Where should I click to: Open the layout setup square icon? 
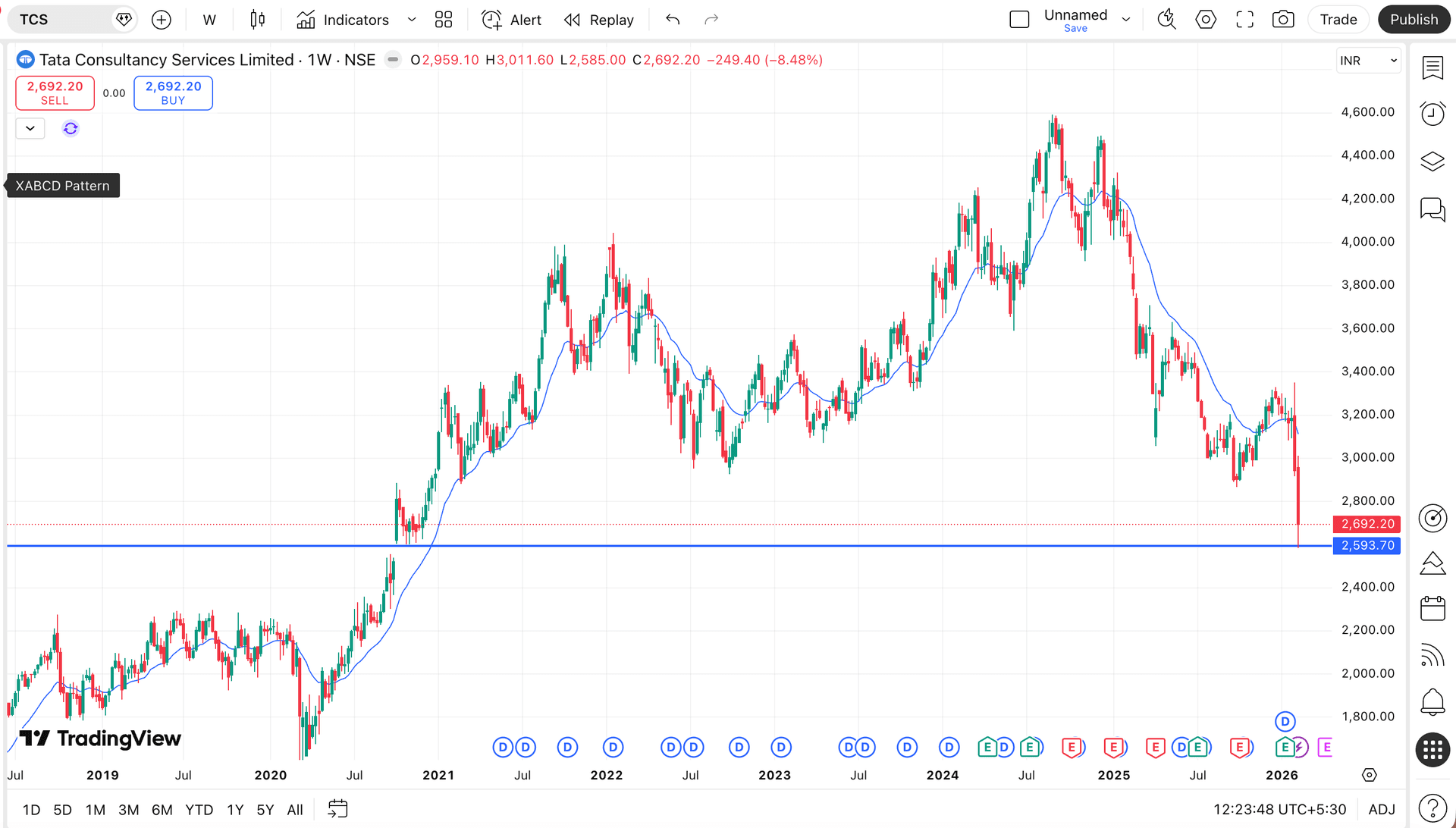click(1020, 20)
